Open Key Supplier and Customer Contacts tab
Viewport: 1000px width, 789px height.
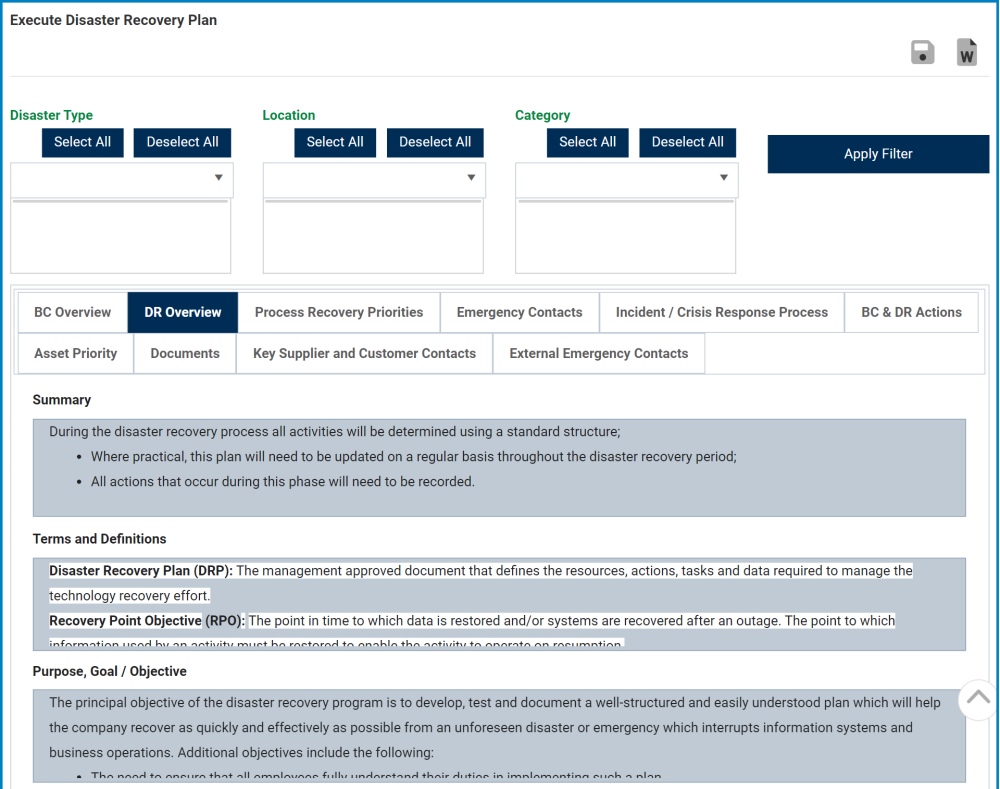click(x=364, y=353)
